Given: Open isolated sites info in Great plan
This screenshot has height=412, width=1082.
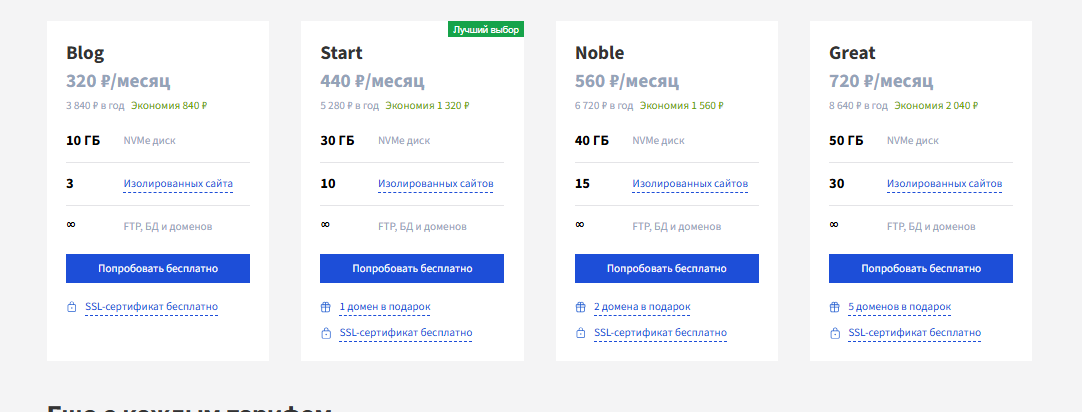Looking at the screenshot, I should coord(944,184).
